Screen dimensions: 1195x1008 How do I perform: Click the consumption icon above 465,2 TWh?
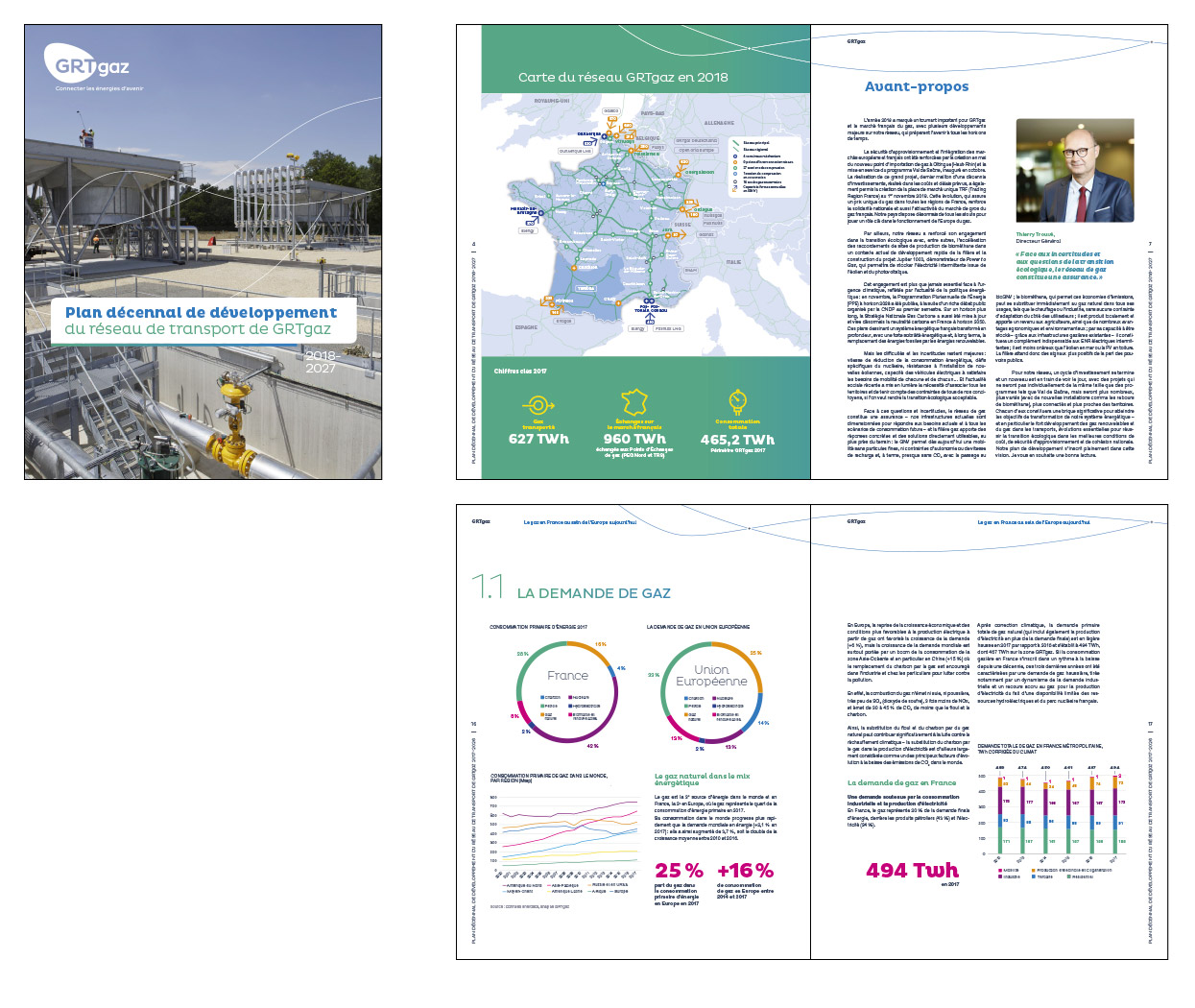click(x=737, y=402)
